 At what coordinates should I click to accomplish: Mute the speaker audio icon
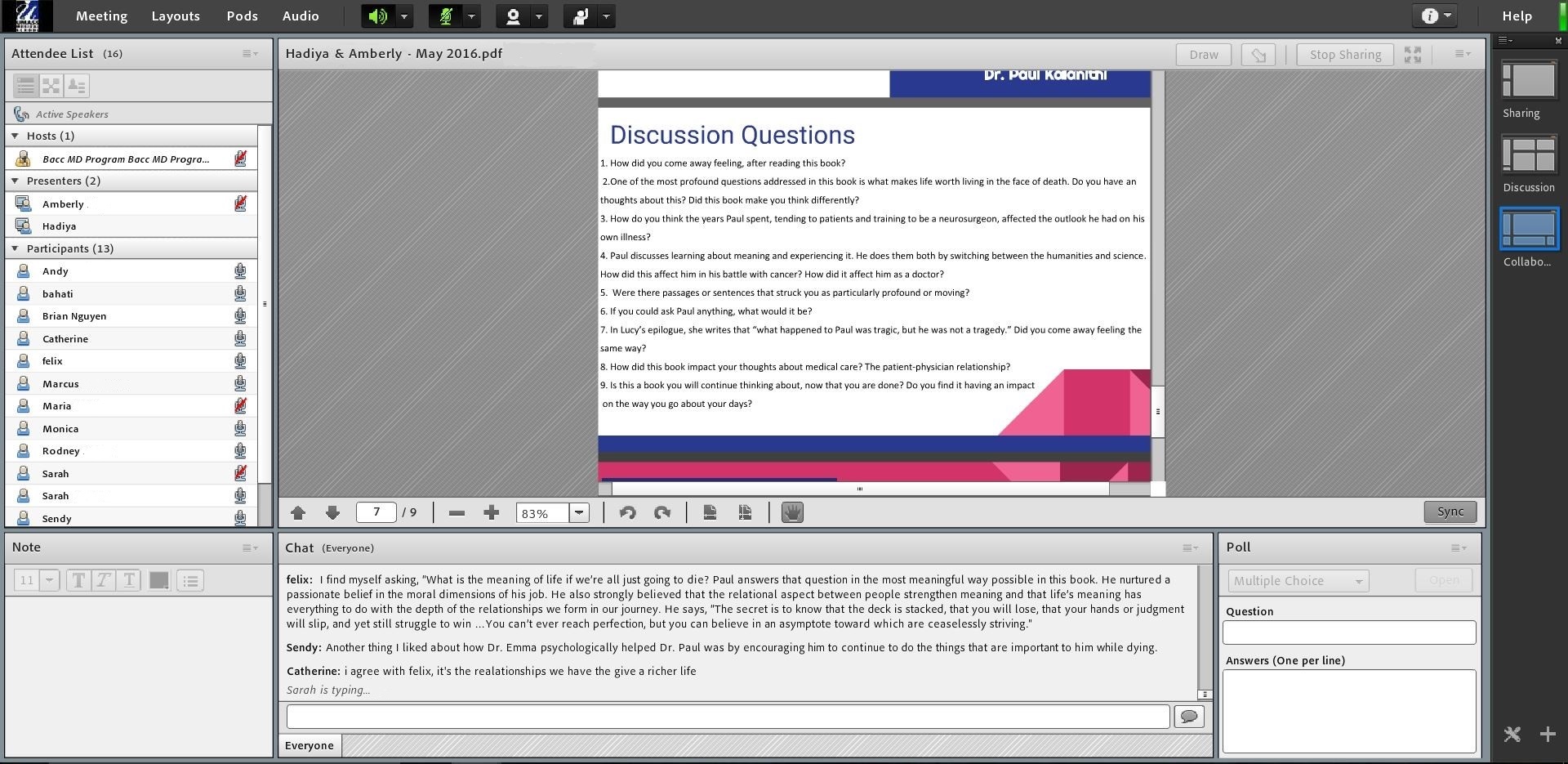click(376, 16)
